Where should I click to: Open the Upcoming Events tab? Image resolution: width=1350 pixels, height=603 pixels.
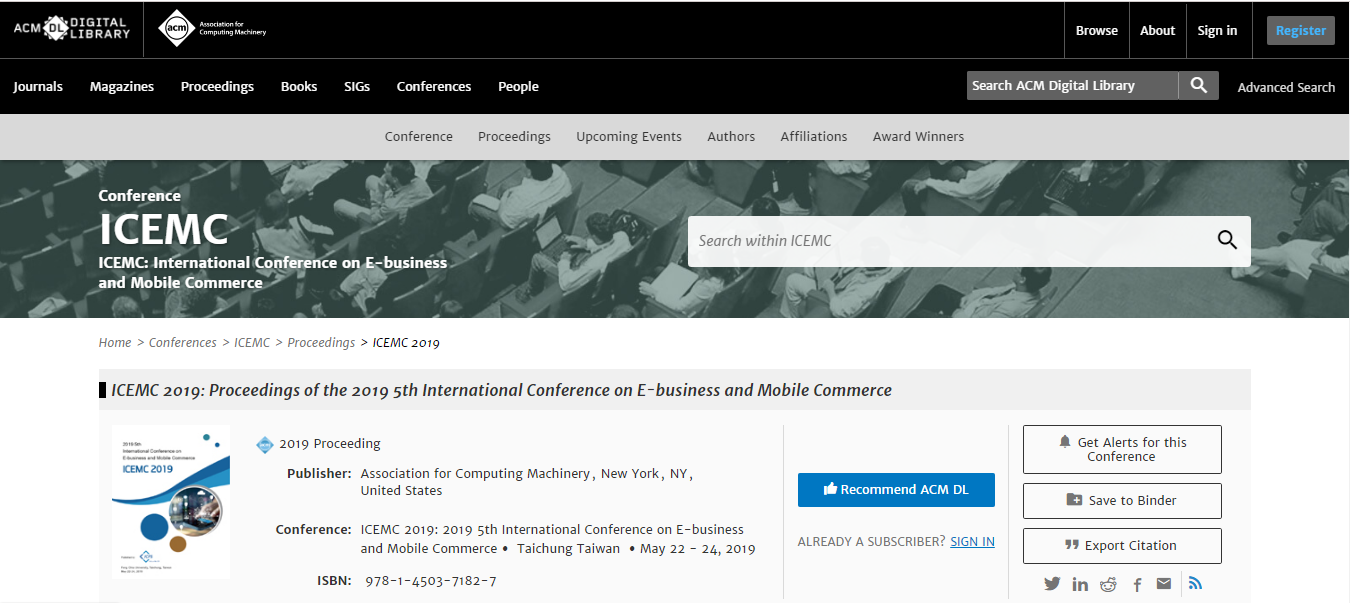point(629,136)
